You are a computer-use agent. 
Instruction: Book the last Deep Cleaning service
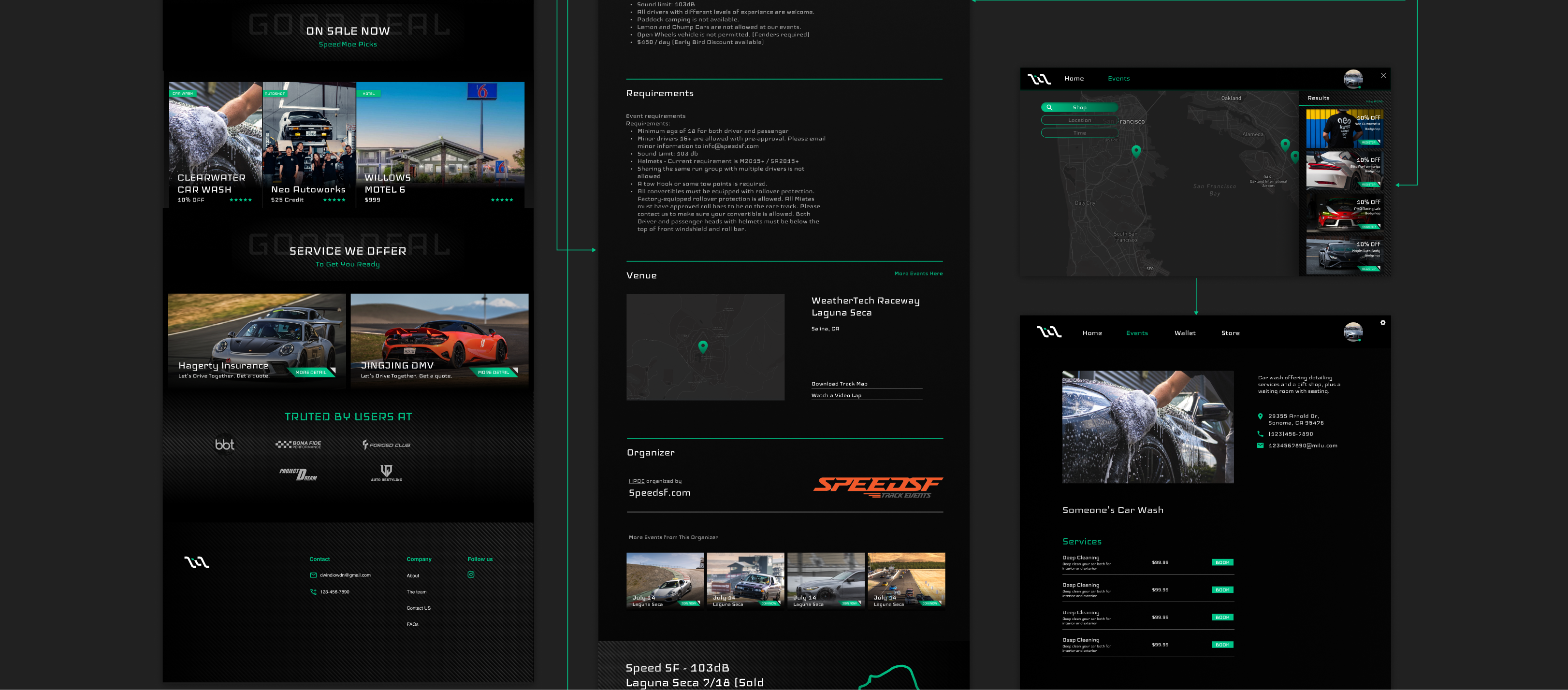pos(1222,645)
